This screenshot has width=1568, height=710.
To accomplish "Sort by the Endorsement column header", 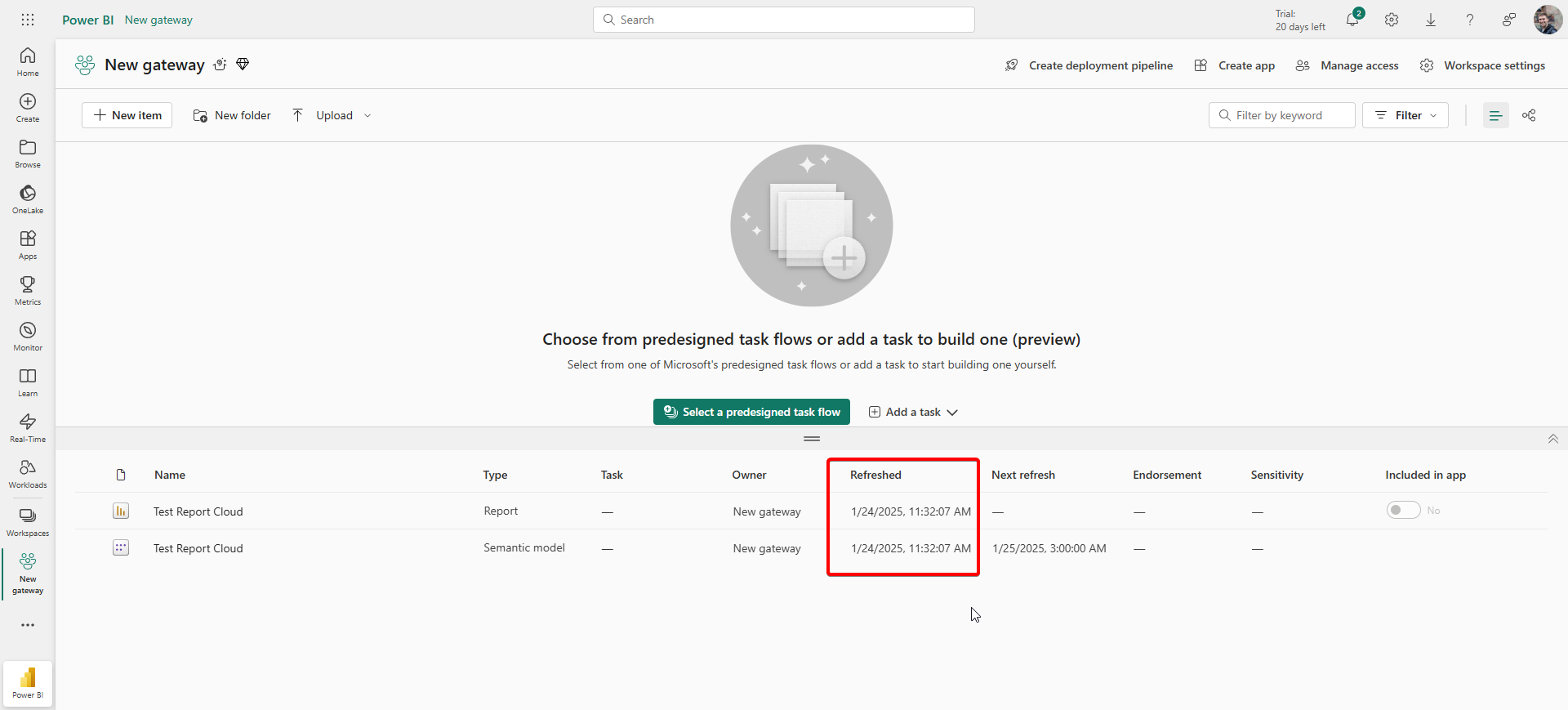I will coord(1167,475).
